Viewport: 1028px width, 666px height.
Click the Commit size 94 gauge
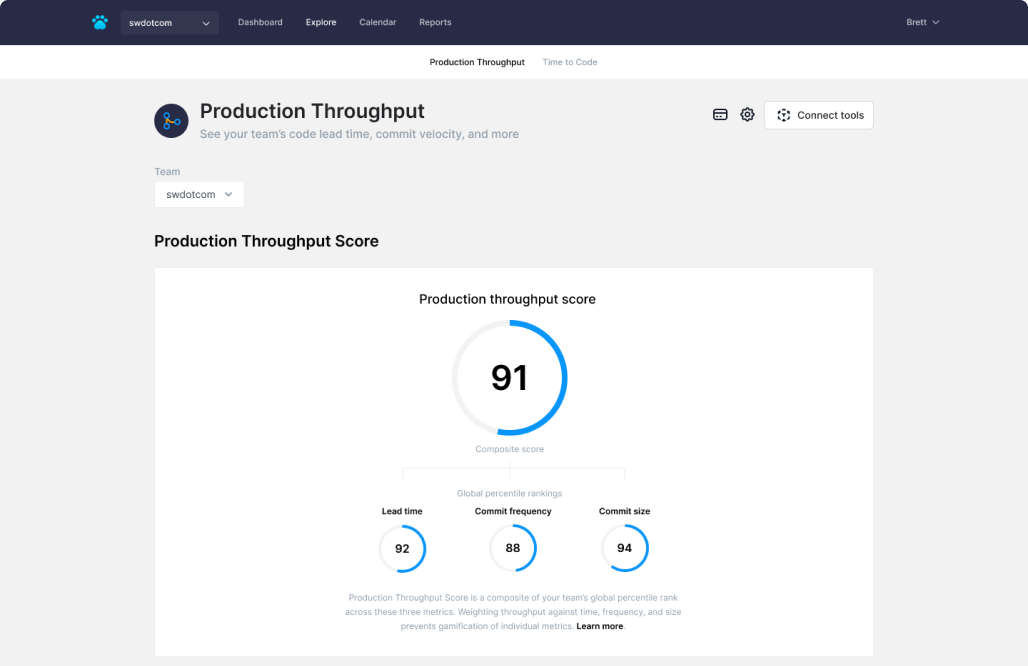click(624, 548)
